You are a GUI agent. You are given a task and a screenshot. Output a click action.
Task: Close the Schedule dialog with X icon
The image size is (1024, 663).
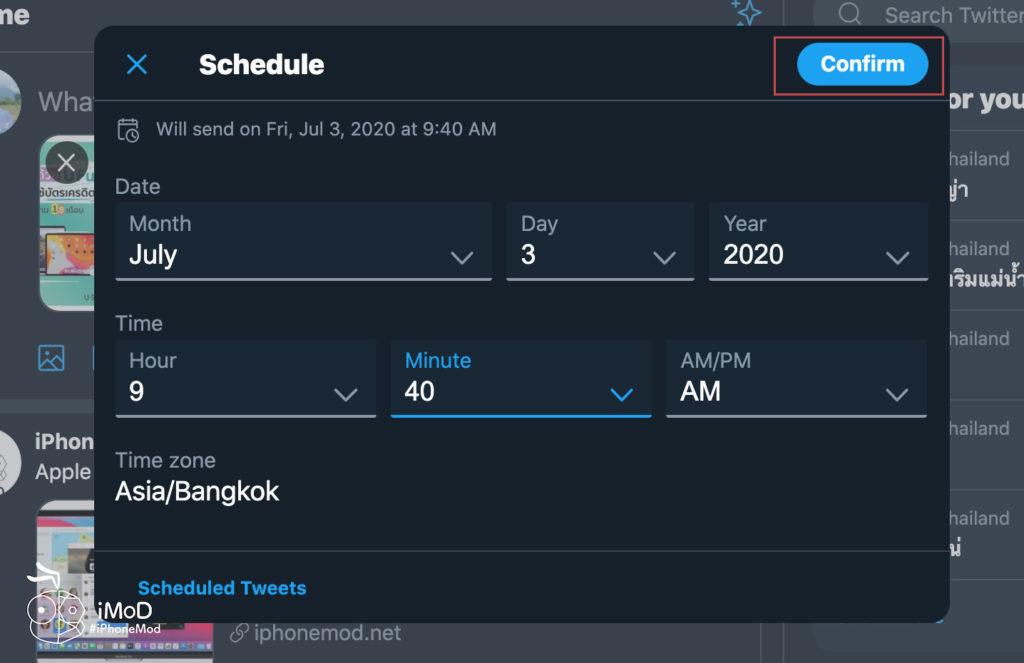pos(137,65)
